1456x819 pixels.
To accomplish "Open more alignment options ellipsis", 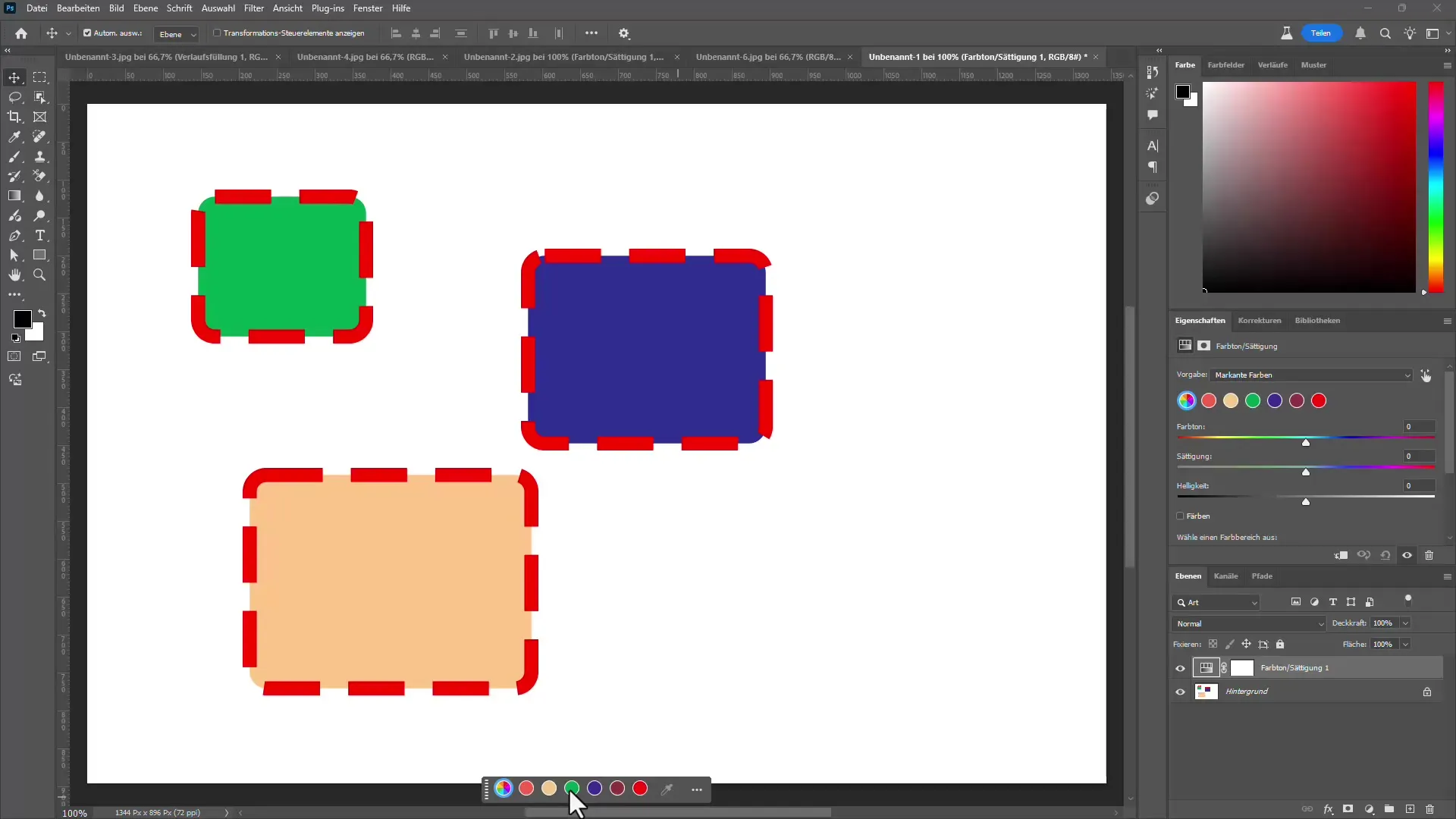I will [x=591, y=33].
